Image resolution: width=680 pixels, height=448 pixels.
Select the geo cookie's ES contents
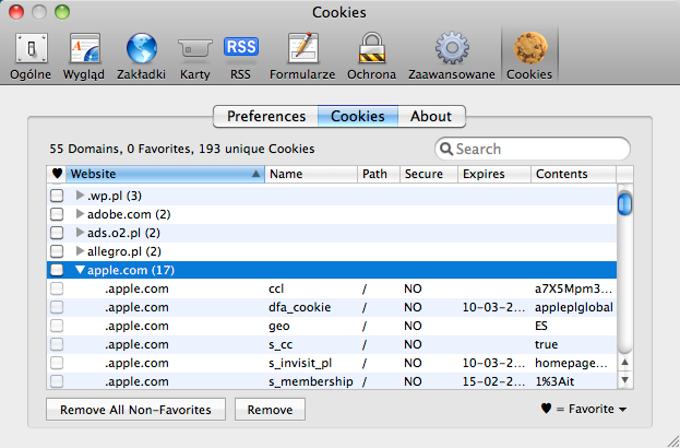point(541,326)
